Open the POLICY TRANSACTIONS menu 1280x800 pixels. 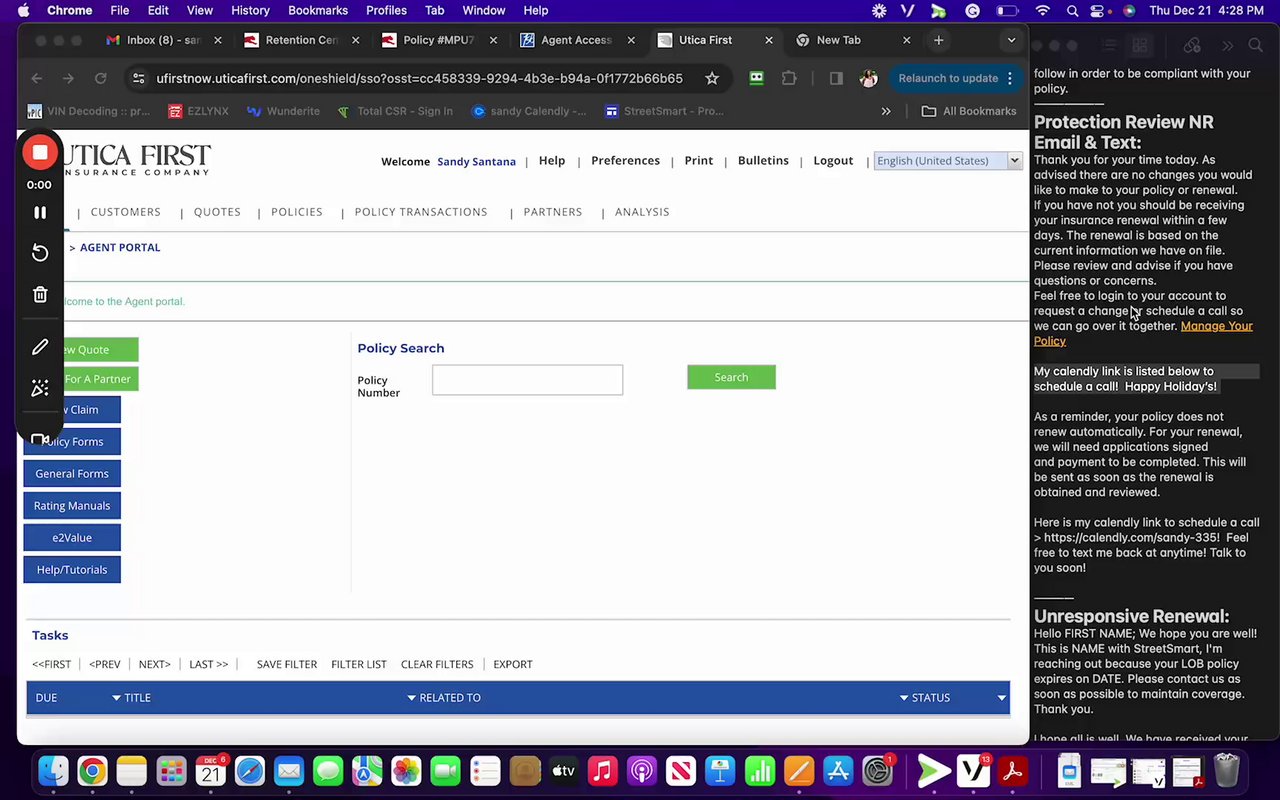coord(421,212)
